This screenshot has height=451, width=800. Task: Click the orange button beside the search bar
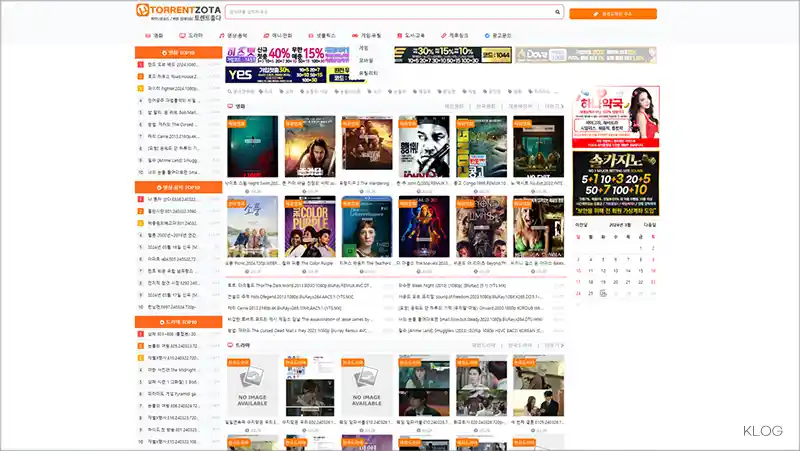tap(613, 14)
